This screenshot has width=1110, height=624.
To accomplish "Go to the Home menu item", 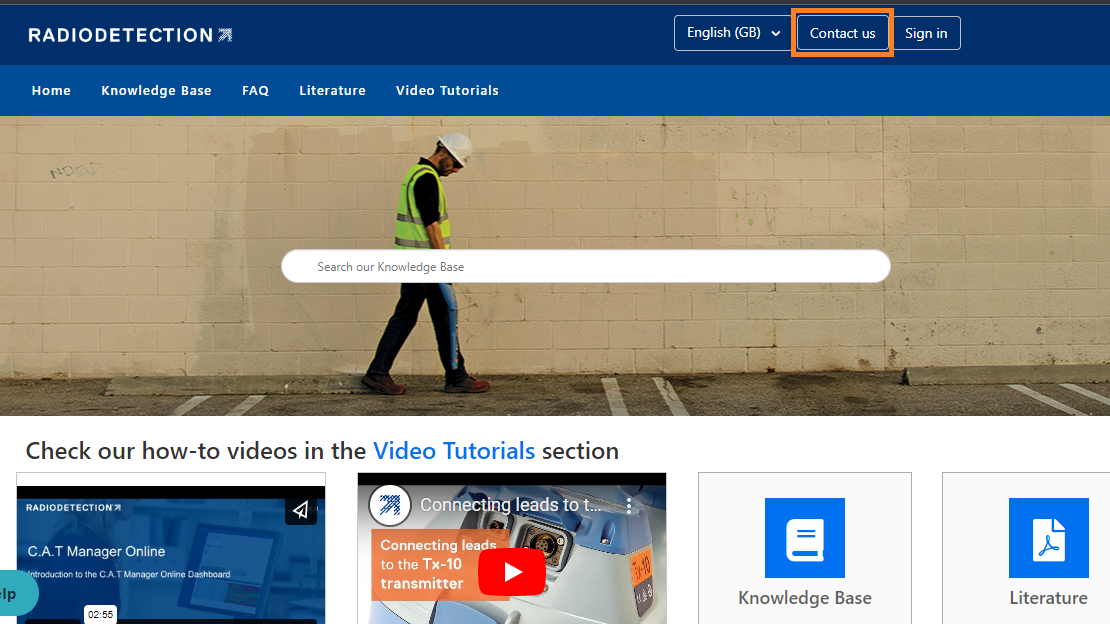I will click(51, 91).
